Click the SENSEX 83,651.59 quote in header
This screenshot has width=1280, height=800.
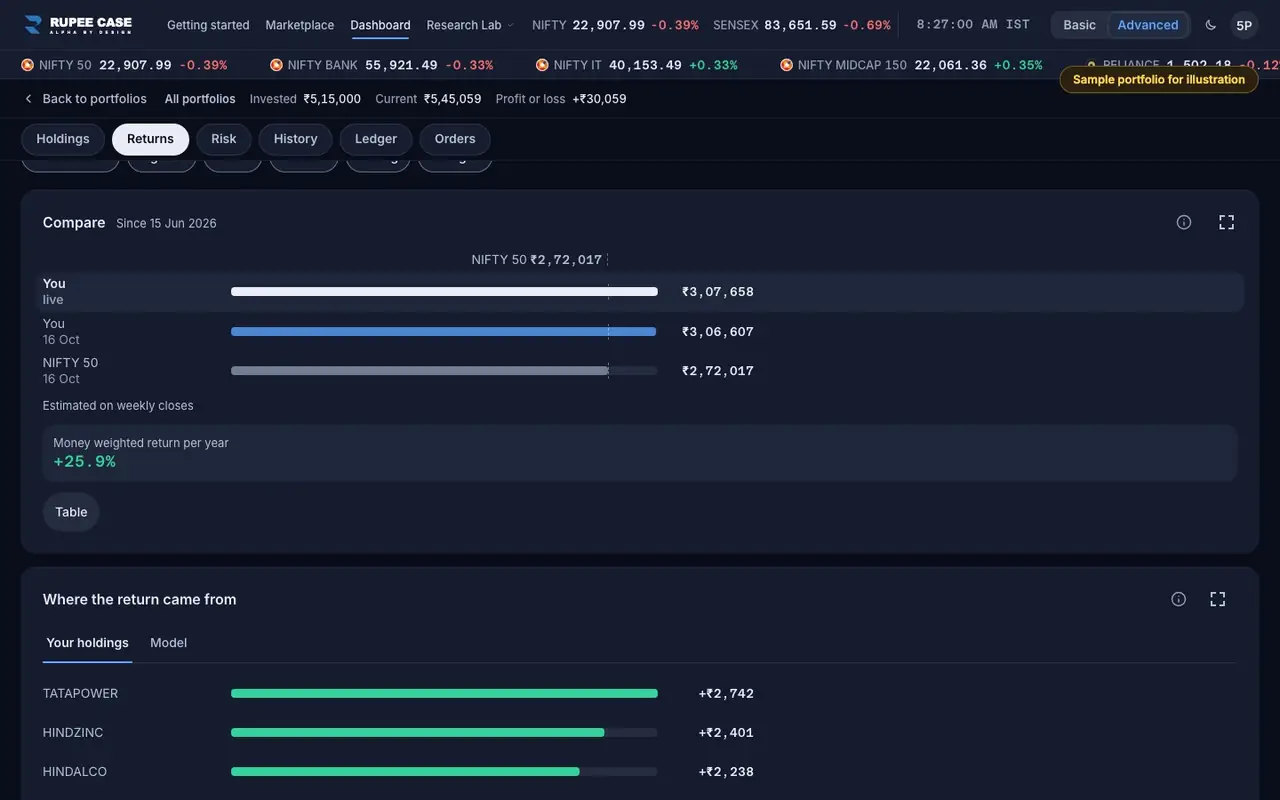click(802, 25)
